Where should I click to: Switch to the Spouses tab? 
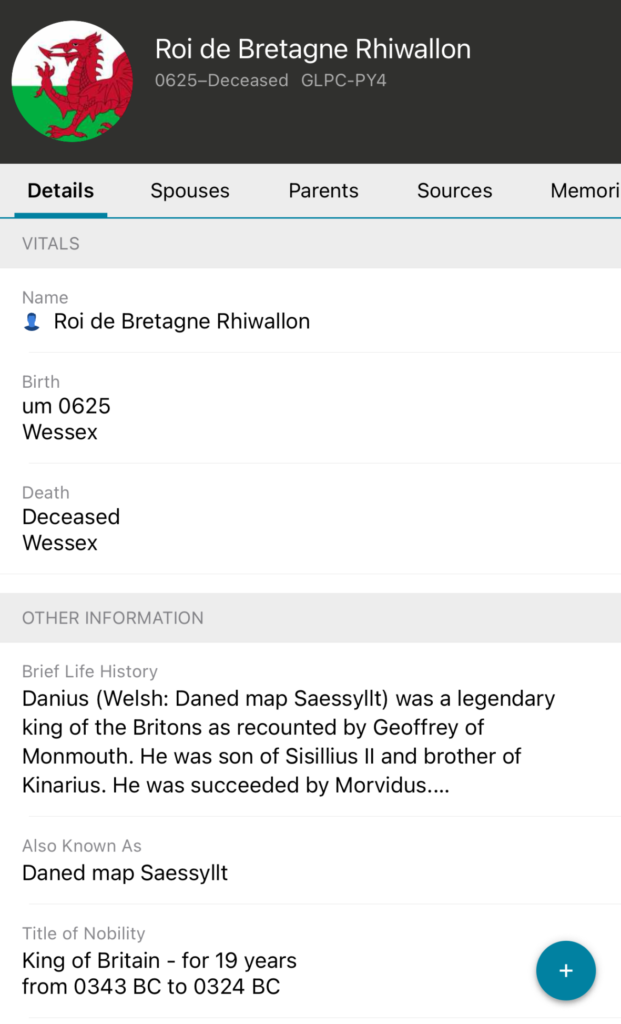point(190,191)
